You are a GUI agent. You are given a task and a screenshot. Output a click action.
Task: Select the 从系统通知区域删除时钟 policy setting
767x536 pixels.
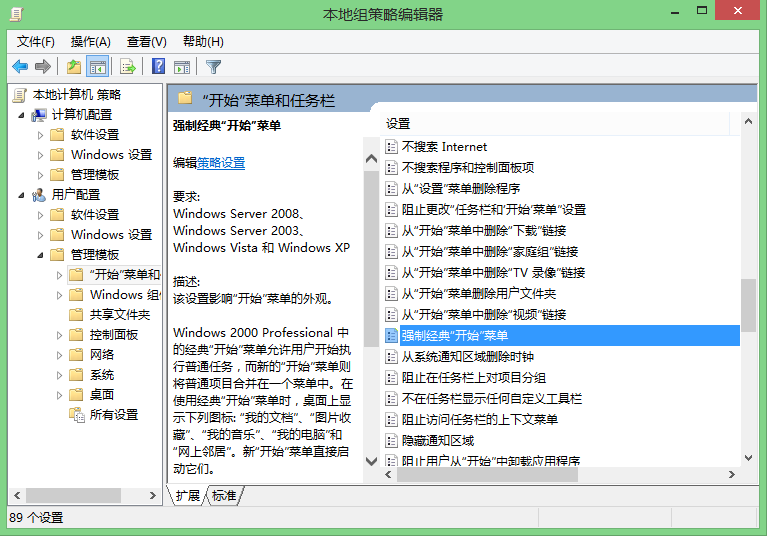point(467,356)
